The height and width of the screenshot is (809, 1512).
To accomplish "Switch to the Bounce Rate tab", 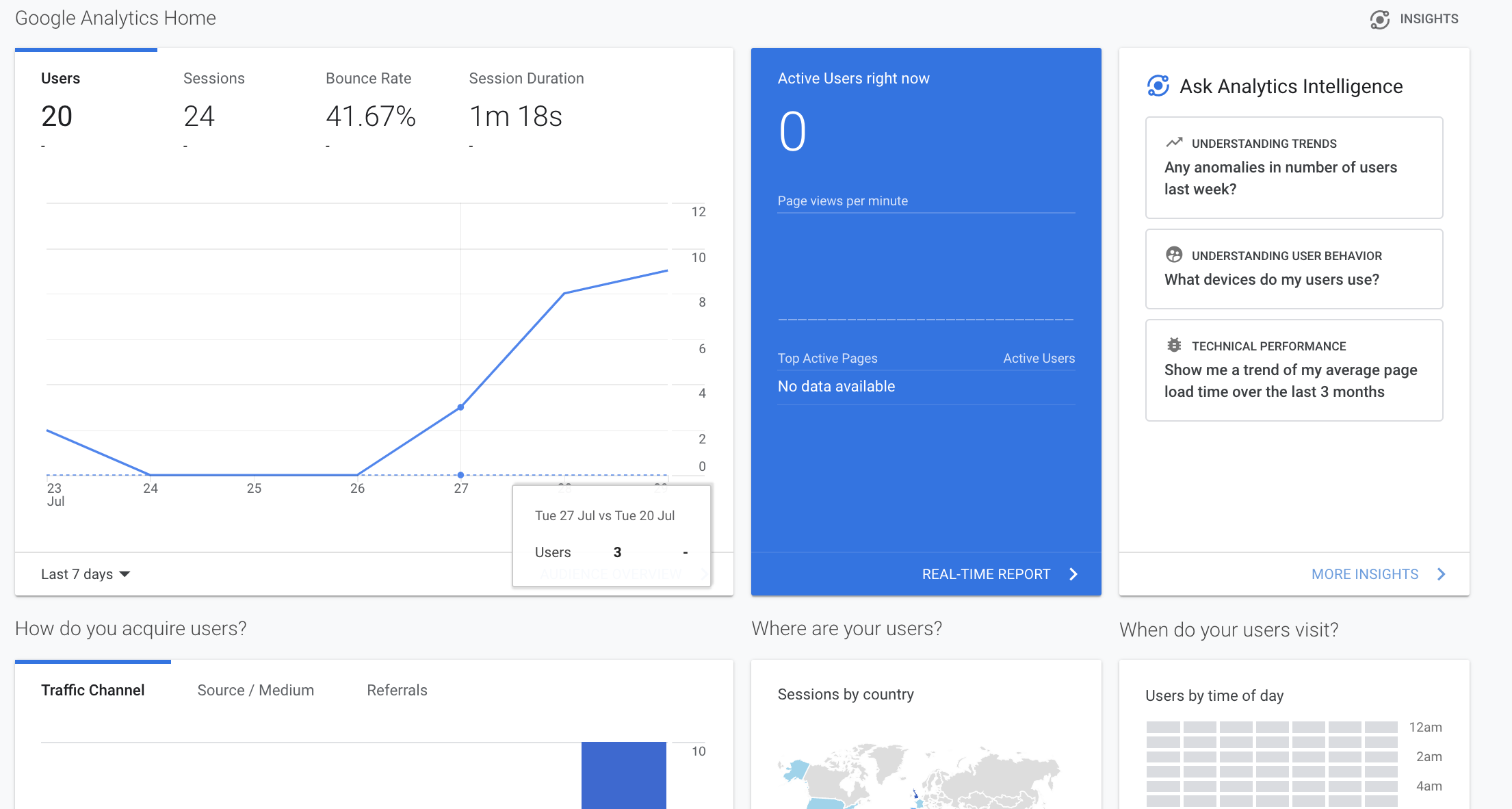I will [x=368, y=78].
